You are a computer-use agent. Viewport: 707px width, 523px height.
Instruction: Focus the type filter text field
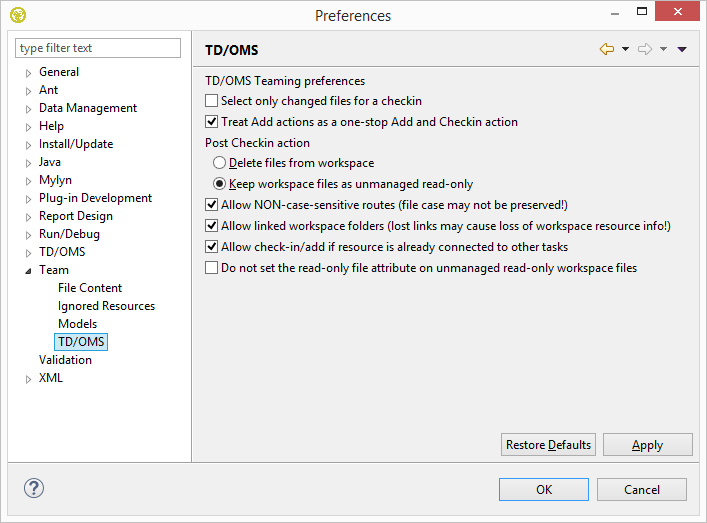coord(98,48)
